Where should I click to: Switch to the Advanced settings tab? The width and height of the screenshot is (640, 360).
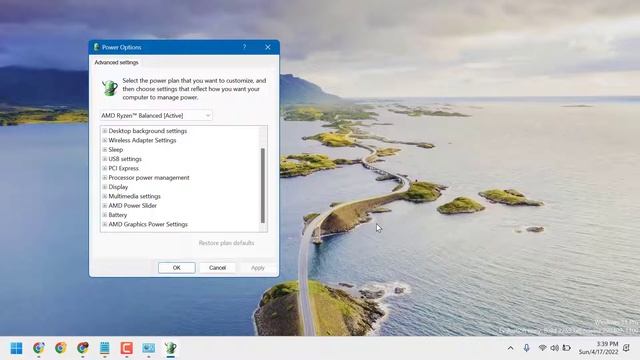[x=116, y=62]
